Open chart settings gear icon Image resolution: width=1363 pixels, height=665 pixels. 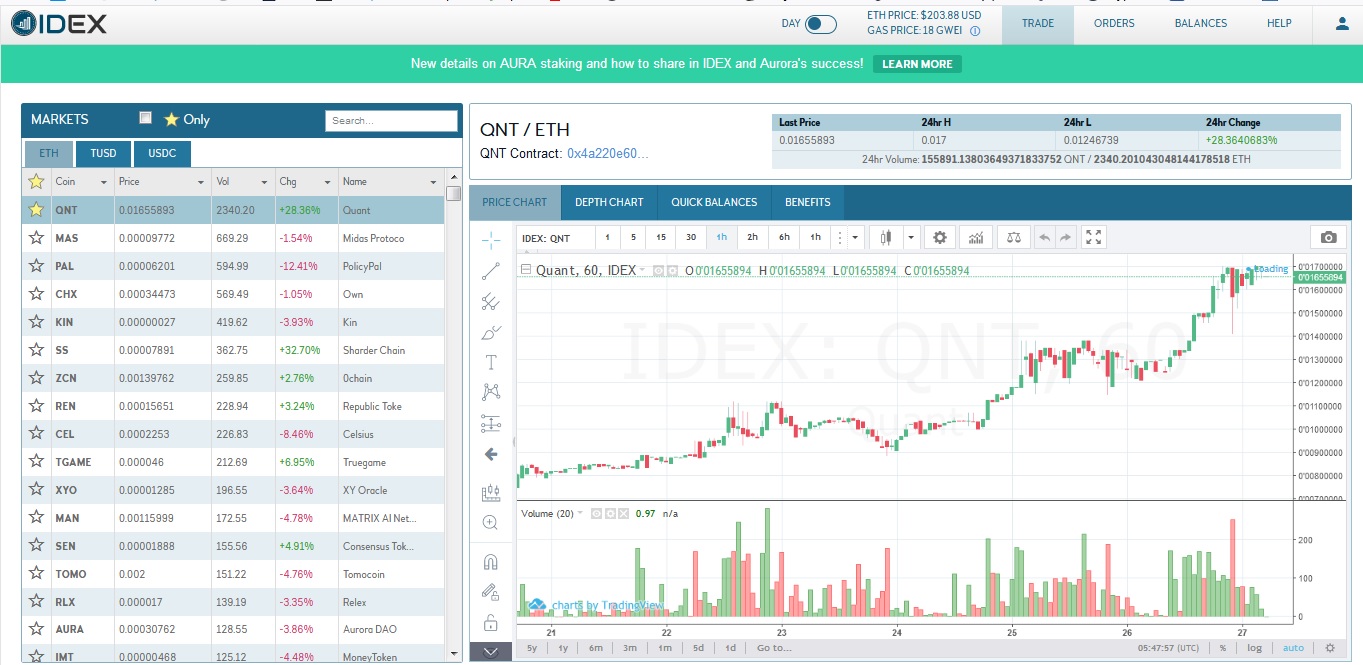(x=939, y=237)
